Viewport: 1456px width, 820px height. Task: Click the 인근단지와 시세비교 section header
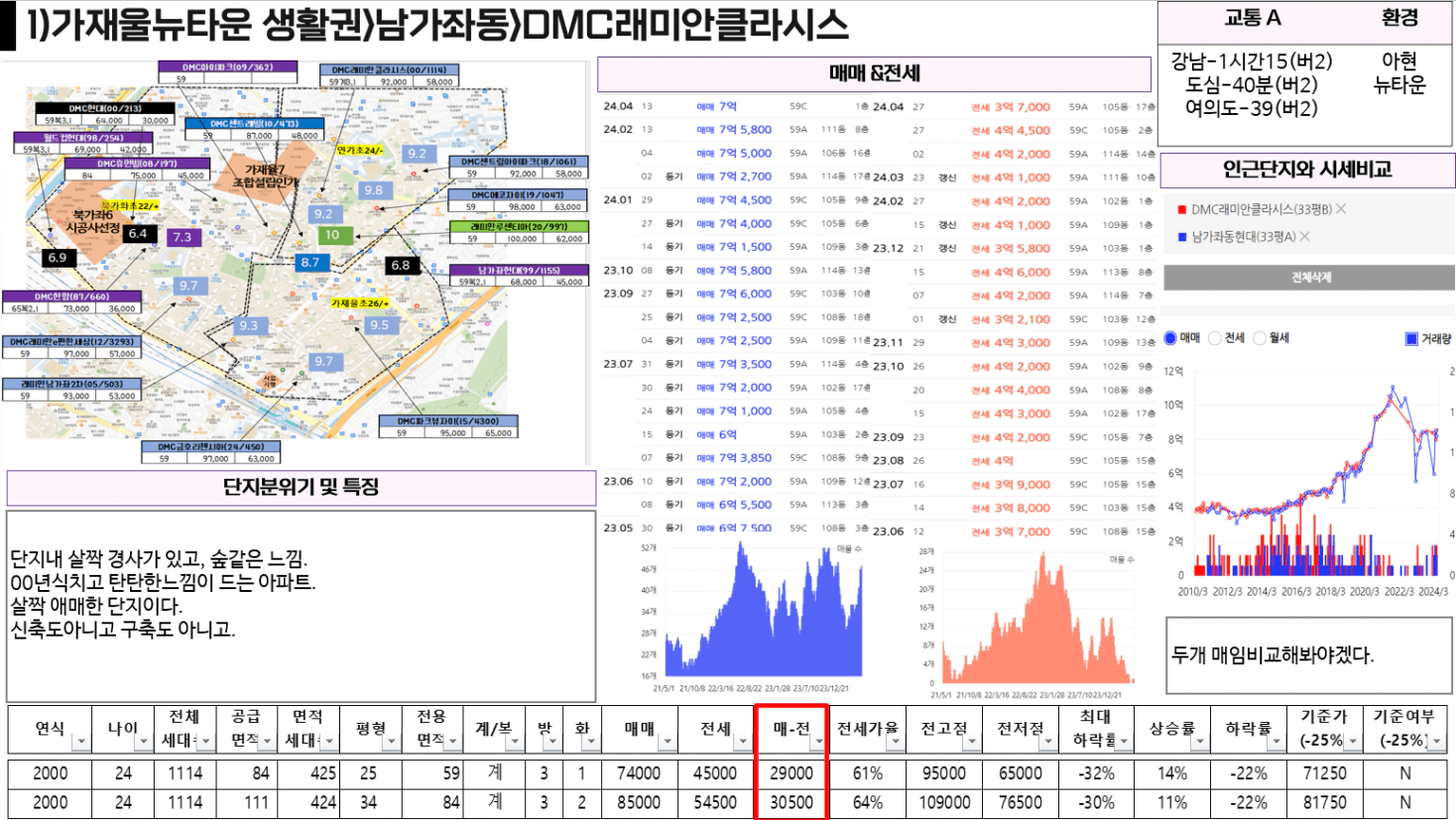click(1307, 170)
